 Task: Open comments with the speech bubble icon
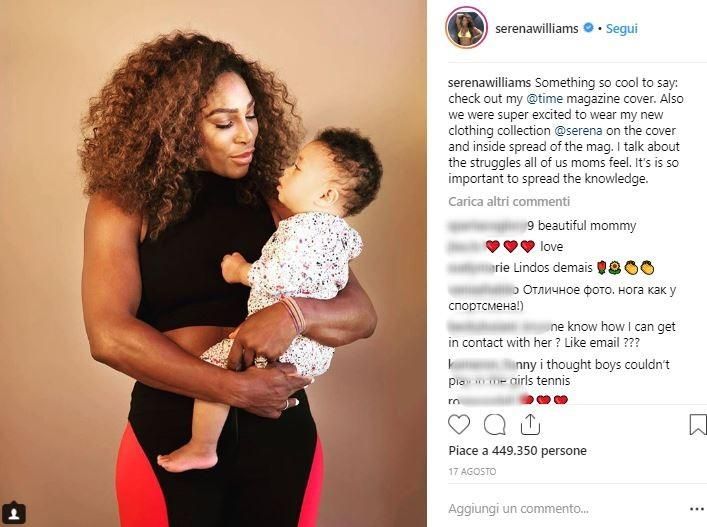click(x=495, y=424)
